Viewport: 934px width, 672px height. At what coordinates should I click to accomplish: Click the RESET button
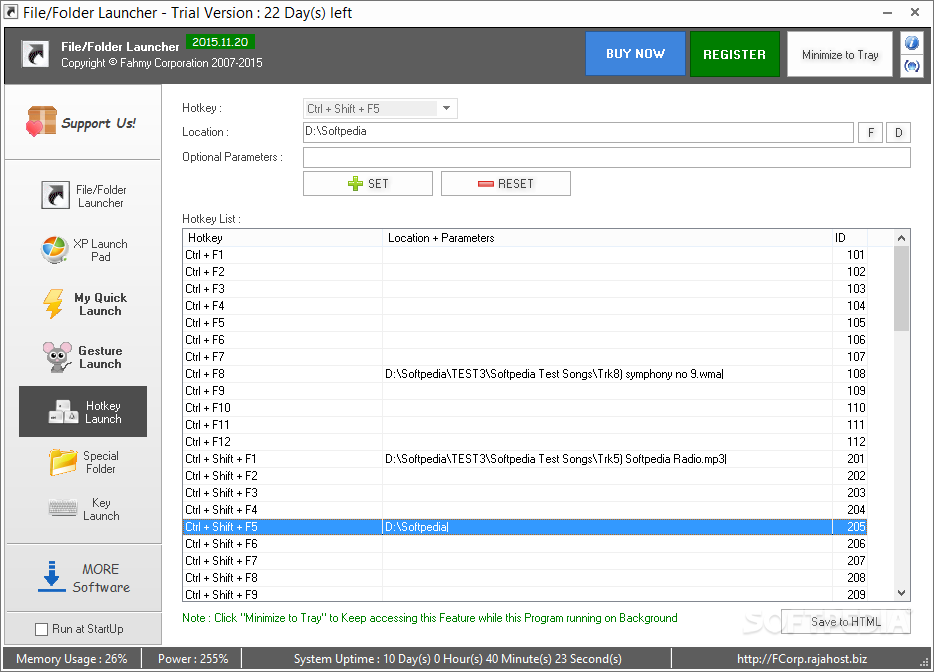[506, 183]
